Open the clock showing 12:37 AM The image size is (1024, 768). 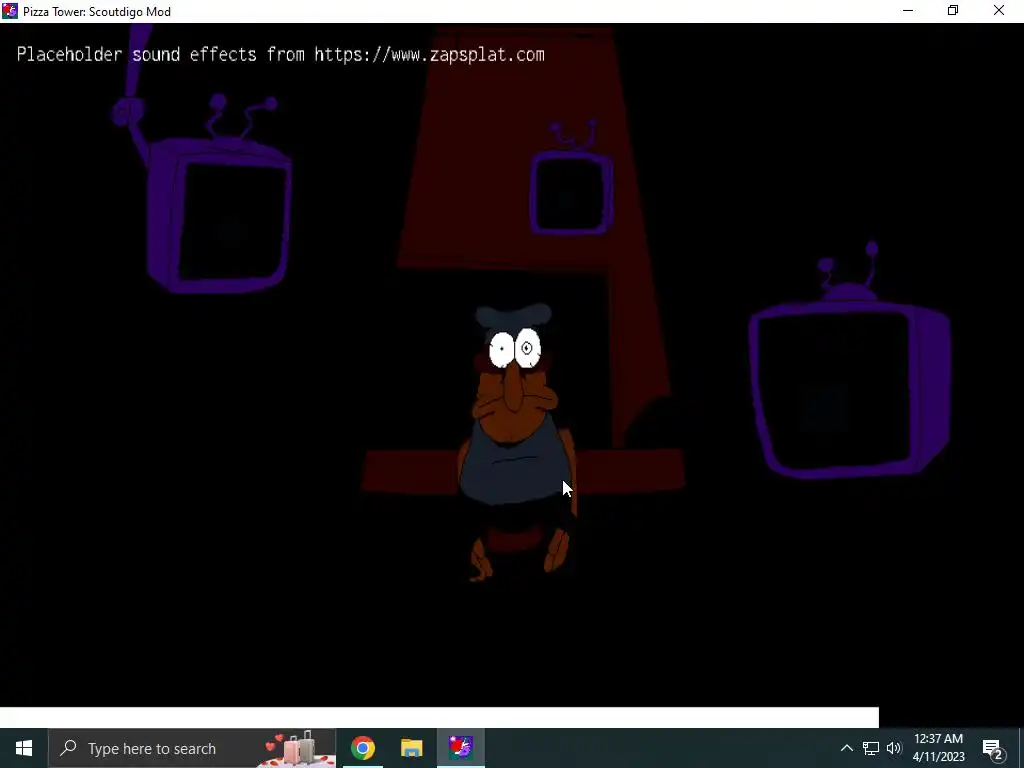(938, 748)
